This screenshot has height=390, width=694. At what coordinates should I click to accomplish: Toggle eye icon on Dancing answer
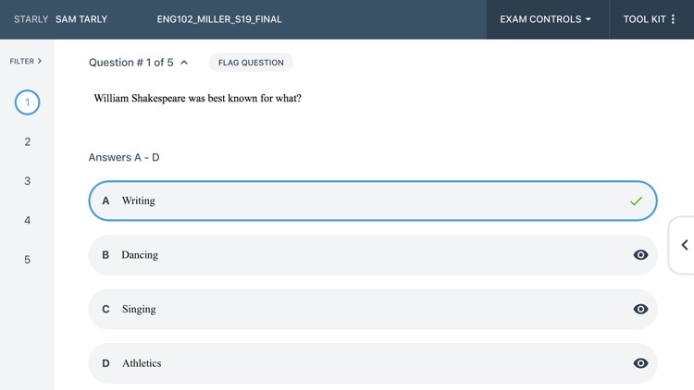tap(640, 255)
